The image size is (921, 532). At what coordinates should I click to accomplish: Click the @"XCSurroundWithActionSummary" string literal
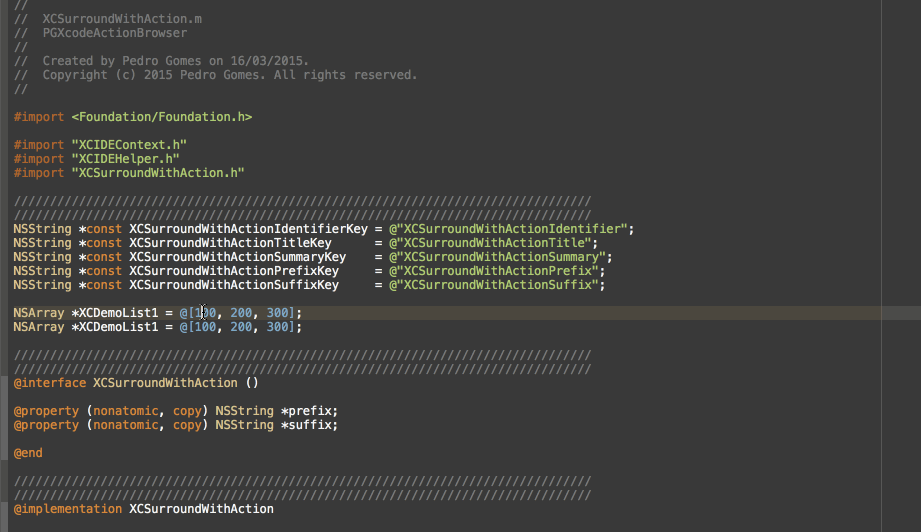pyautogui.click(x=498, y=257)
